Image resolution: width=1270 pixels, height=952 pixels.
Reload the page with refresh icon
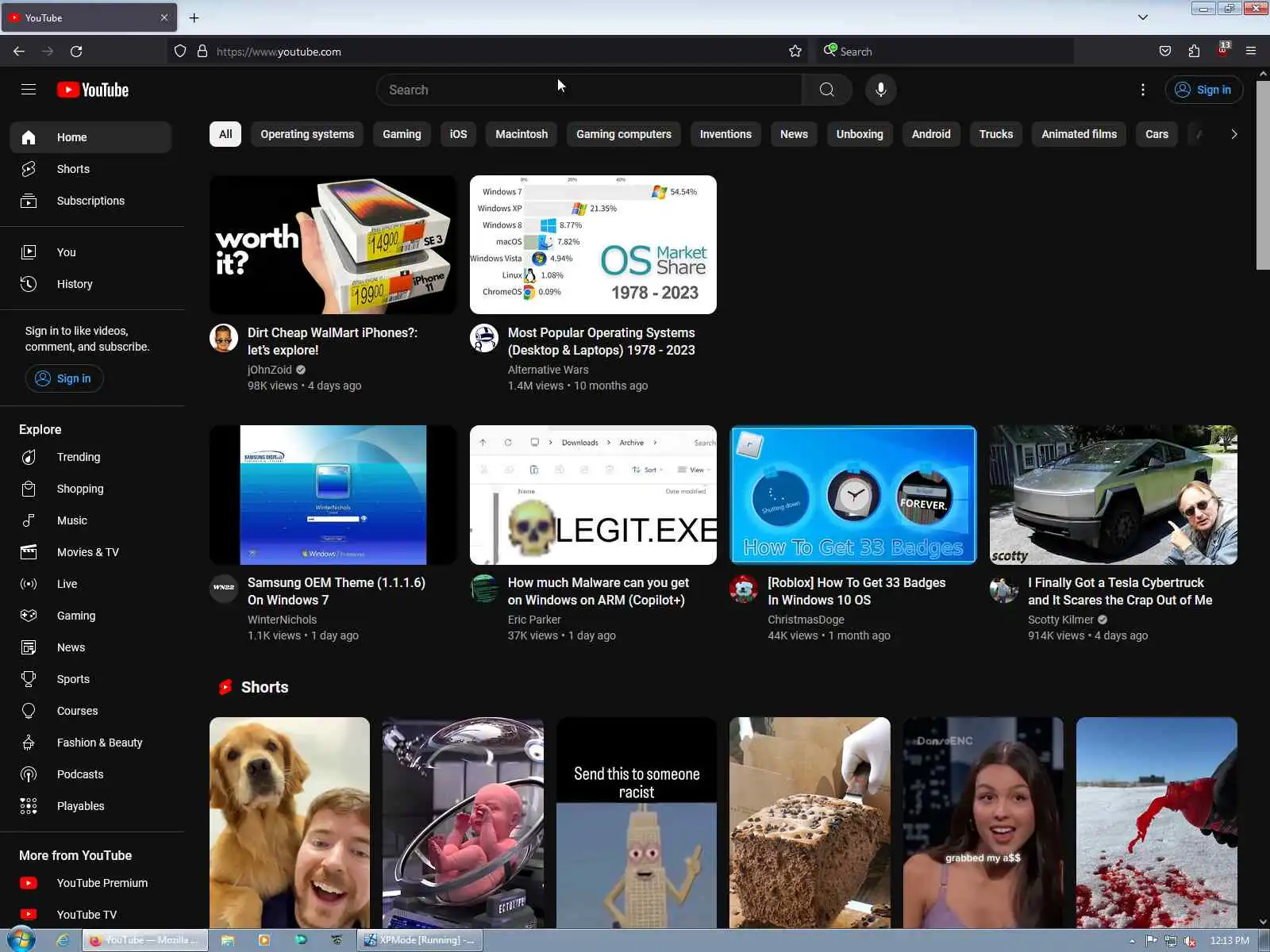pos(76,52)
